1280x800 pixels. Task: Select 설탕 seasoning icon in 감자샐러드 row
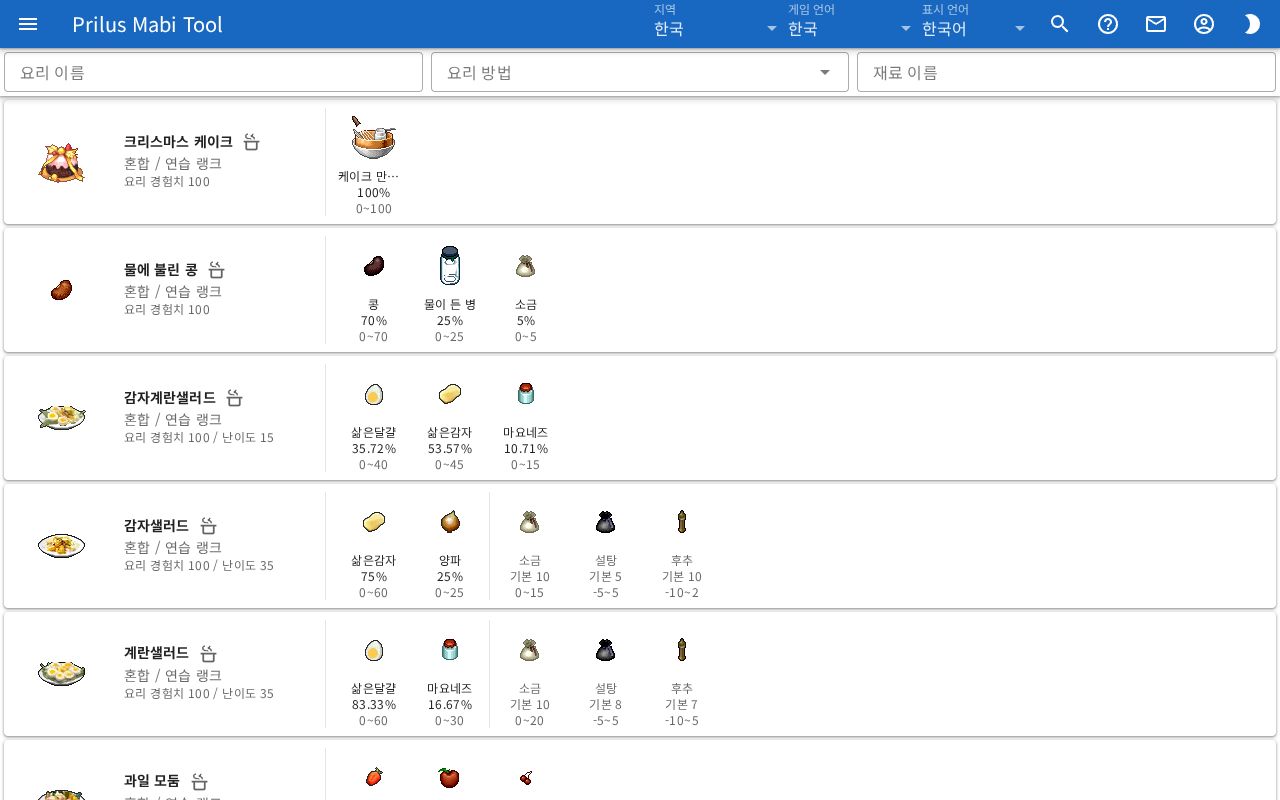[606, 522]
